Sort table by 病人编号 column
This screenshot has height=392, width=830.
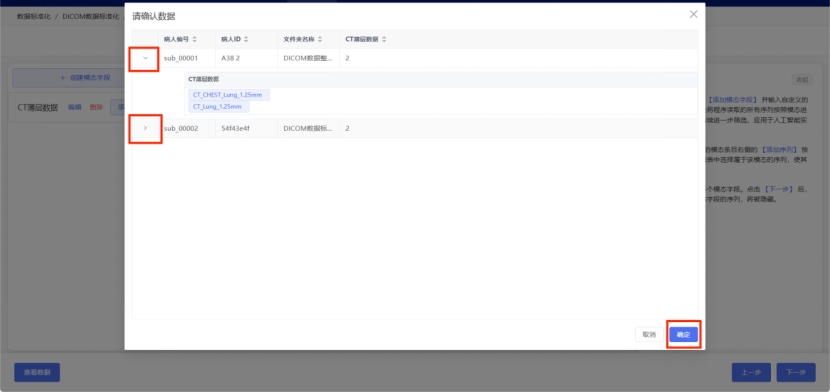click(180, 39)
